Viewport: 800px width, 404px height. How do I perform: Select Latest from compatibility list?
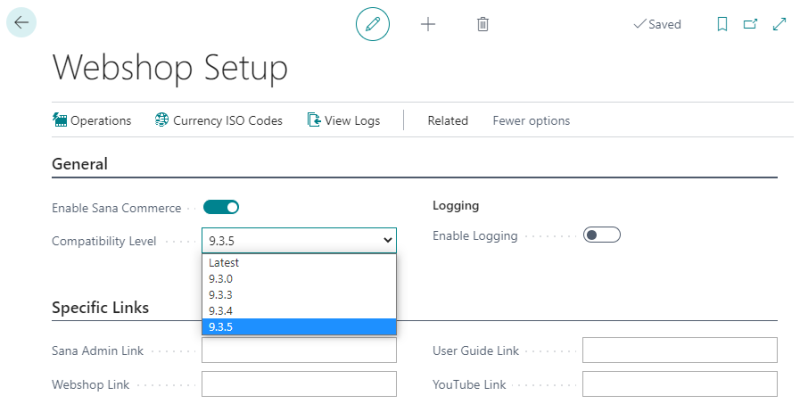[299, 263]
